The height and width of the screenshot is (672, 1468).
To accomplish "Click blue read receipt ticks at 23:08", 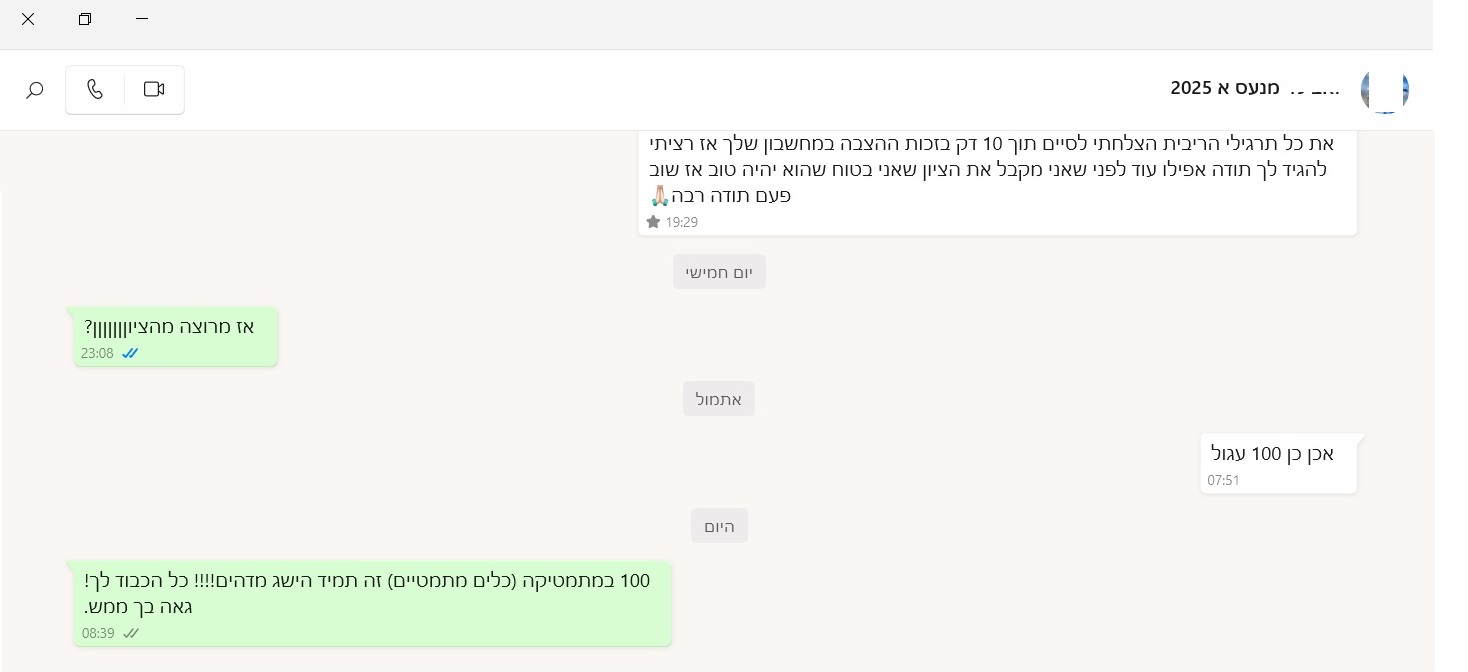I will point(130,353).
